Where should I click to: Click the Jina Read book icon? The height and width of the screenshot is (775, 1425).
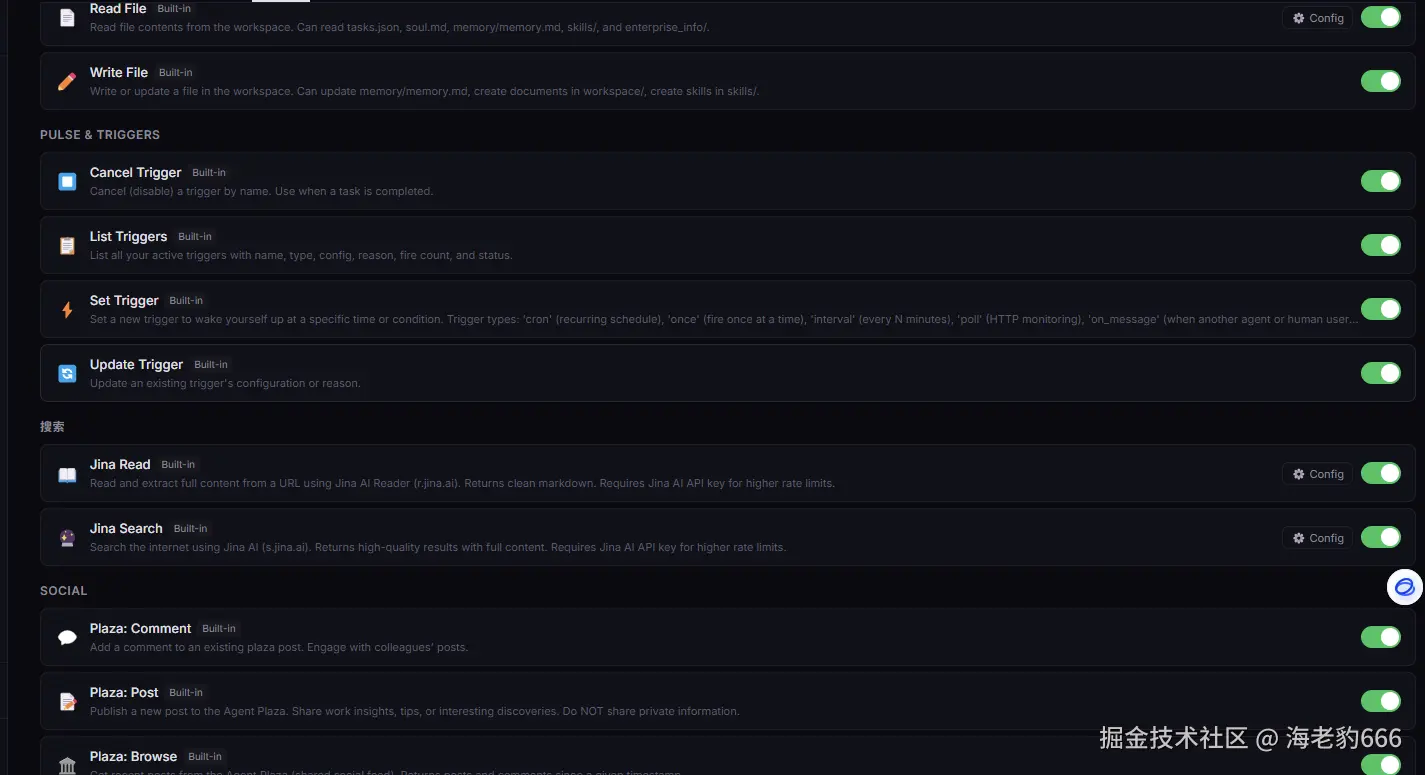(67, 474)
